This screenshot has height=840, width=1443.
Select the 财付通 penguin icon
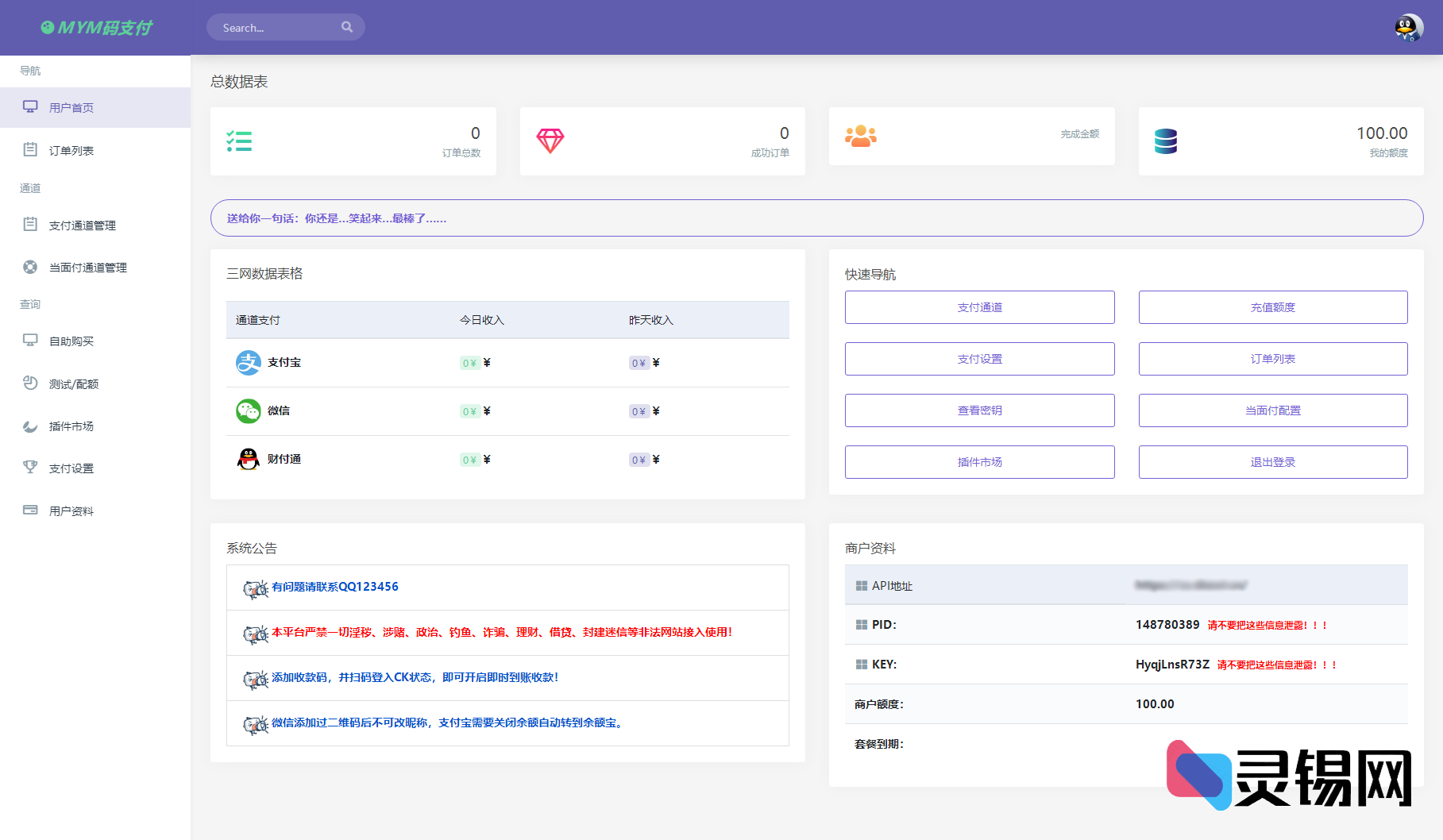pos(248,459)
